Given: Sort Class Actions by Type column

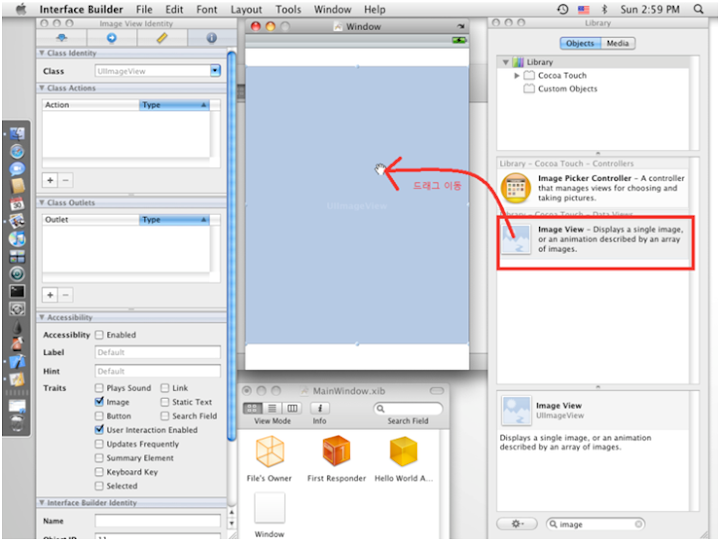Looking at the screenshot, I should pyautogui.click(x=174, y=105).
